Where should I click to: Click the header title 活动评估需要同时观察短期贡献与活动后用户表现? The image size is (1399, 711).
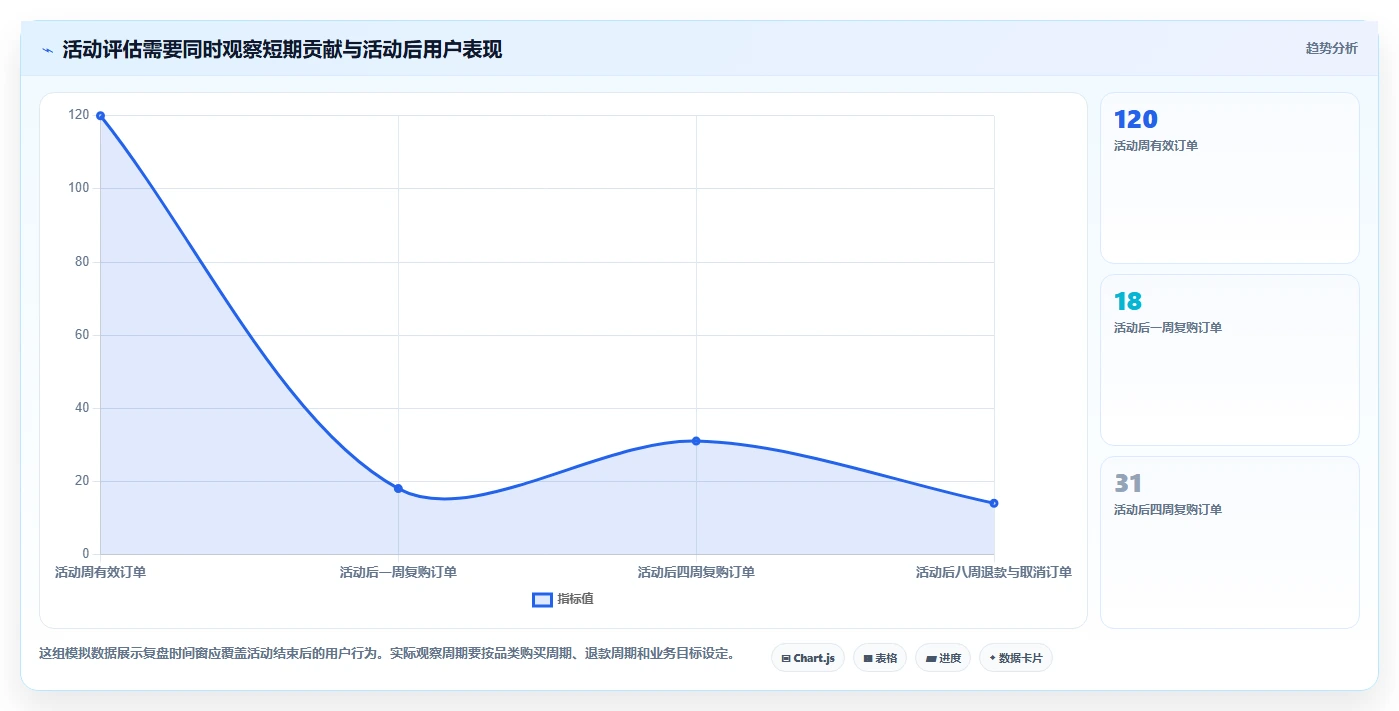282,50
